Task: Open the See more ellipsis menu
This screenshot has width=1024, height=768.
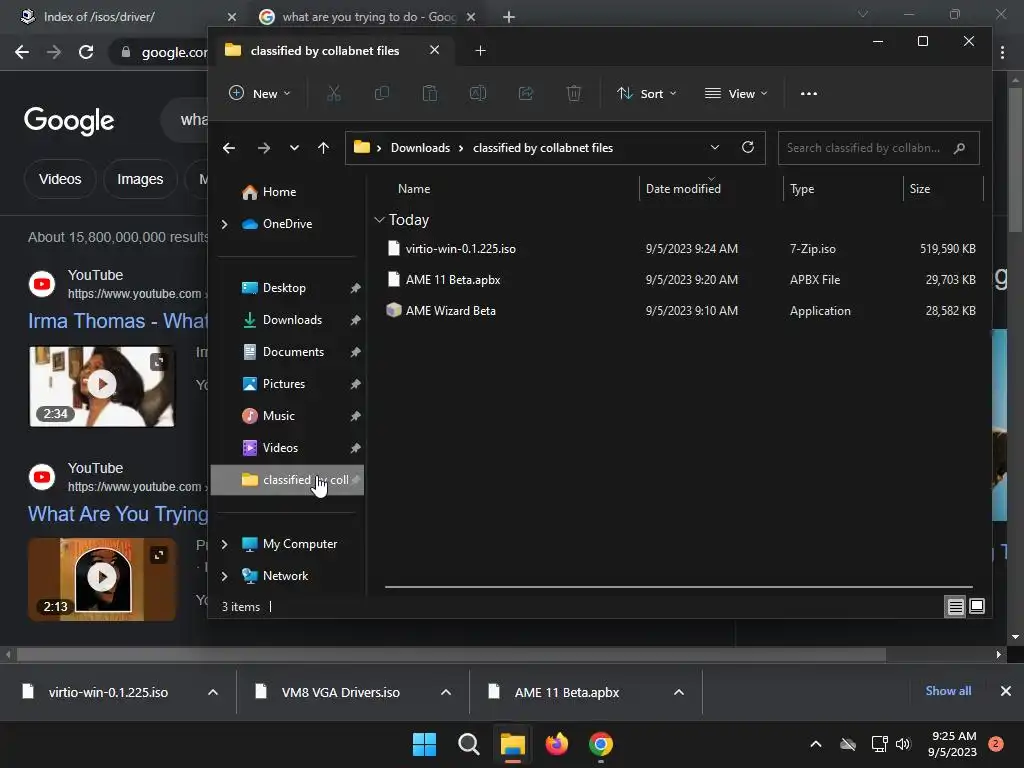Action: (808, 93)
